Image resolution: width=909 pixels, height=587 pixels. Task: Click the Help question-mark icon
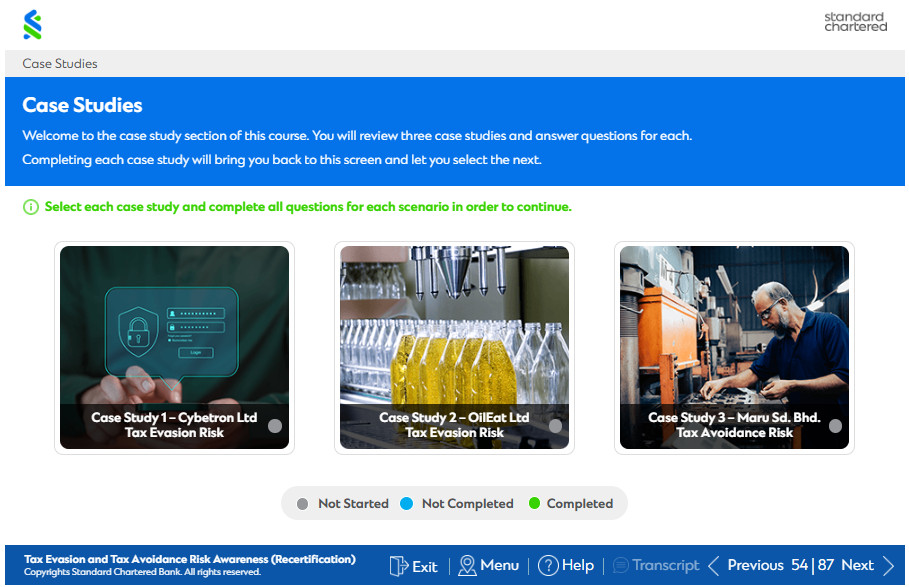pyautogui.click(x=548, y=566)
